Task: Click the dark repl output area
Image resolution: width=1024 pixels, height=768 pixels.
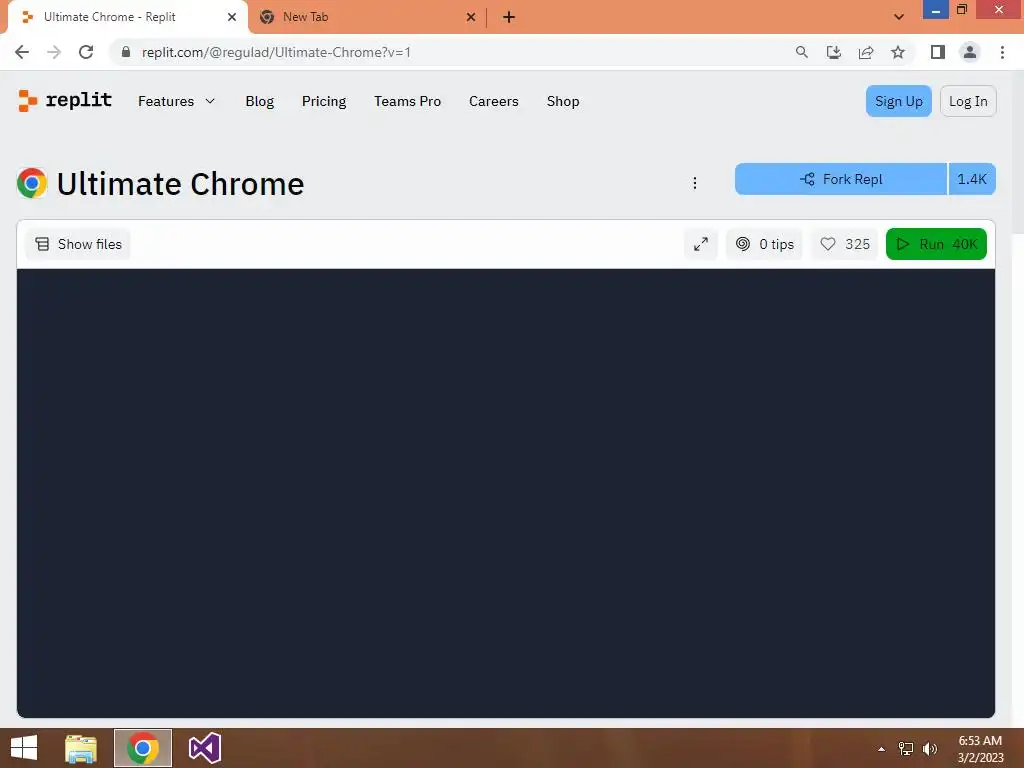Action: tap(505, 493)
